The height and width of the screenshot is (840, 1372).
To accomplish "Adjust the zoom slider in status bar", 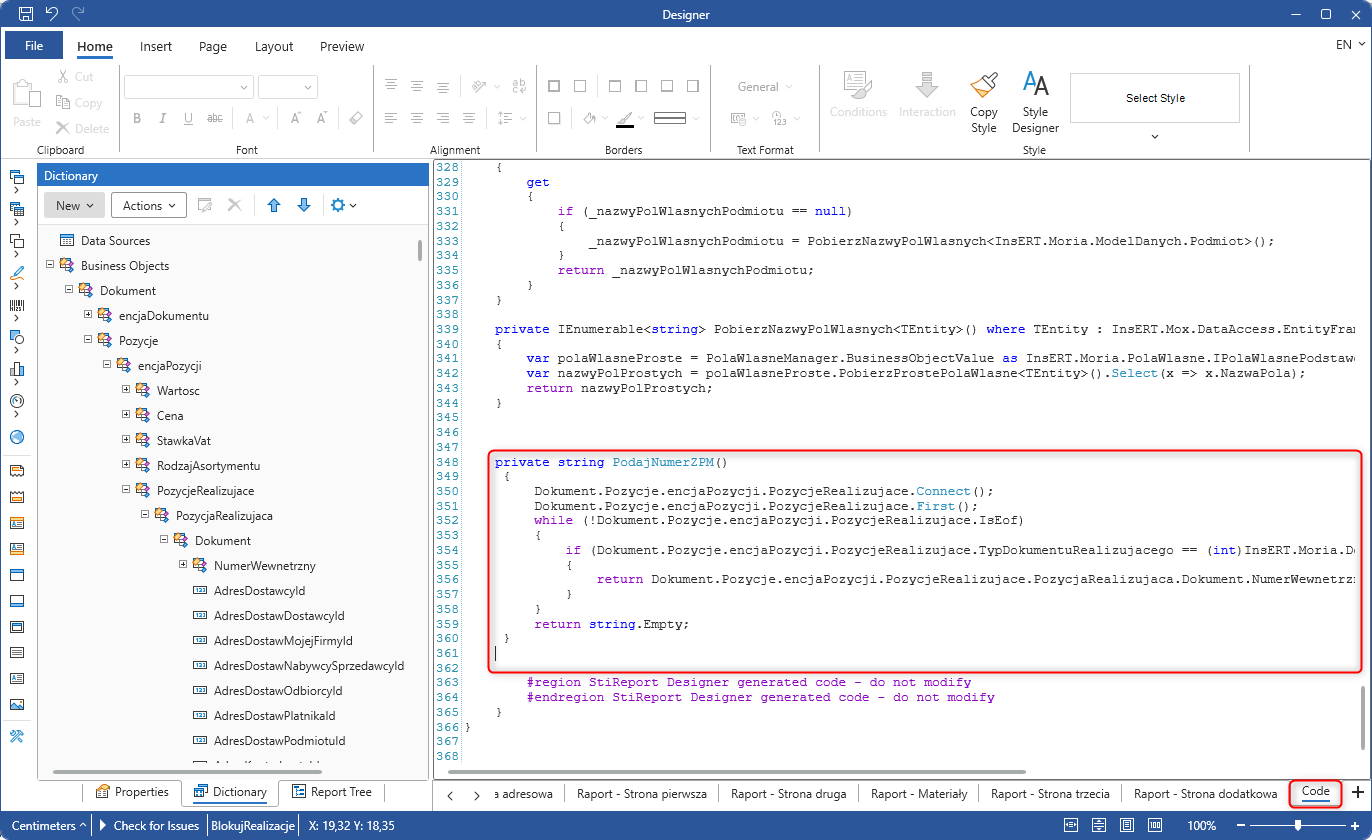I will coord(1298,826).
